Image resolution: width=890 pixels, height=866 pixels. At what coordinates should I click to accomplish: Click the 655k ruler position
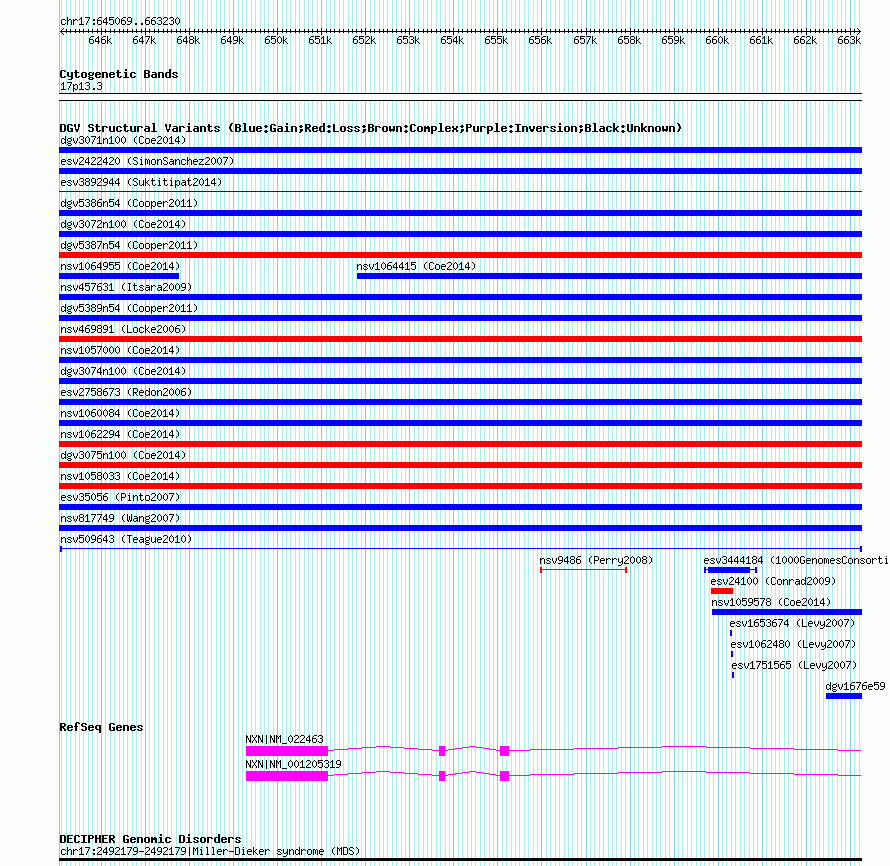click(496, 40)
